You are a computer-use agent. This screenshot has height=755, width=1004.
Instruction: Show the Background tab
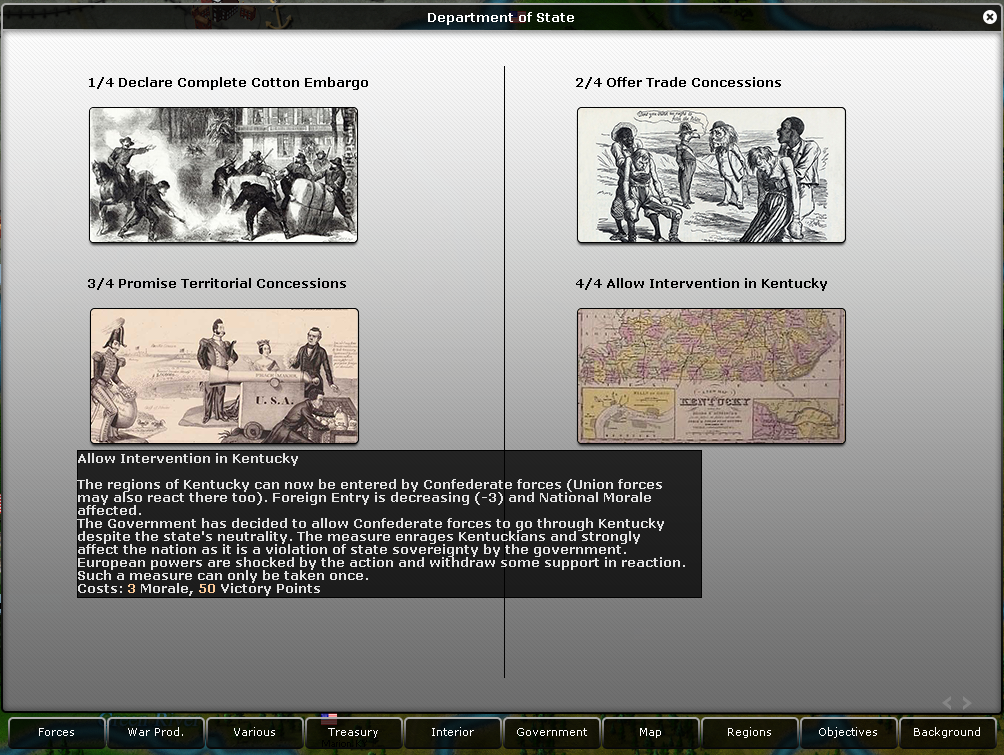pos(947,732)
